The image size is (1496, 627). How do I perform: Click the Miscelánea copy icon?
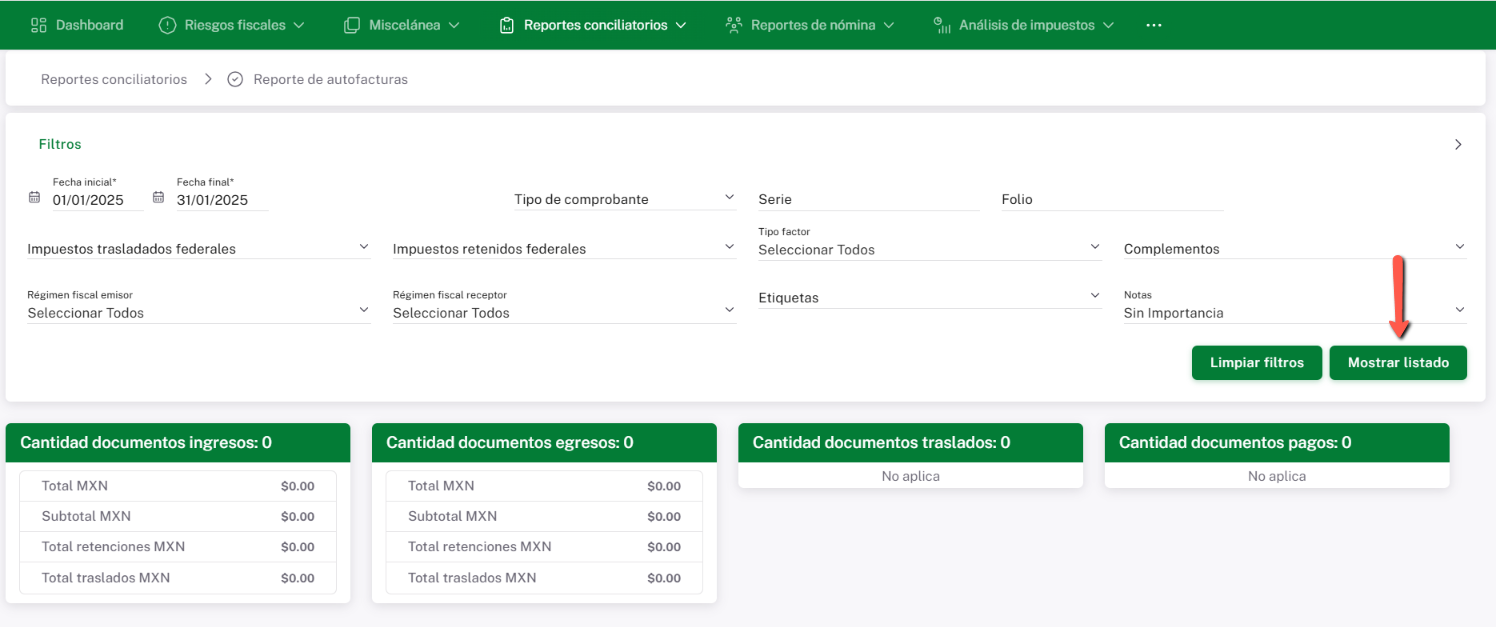(352, 25)
